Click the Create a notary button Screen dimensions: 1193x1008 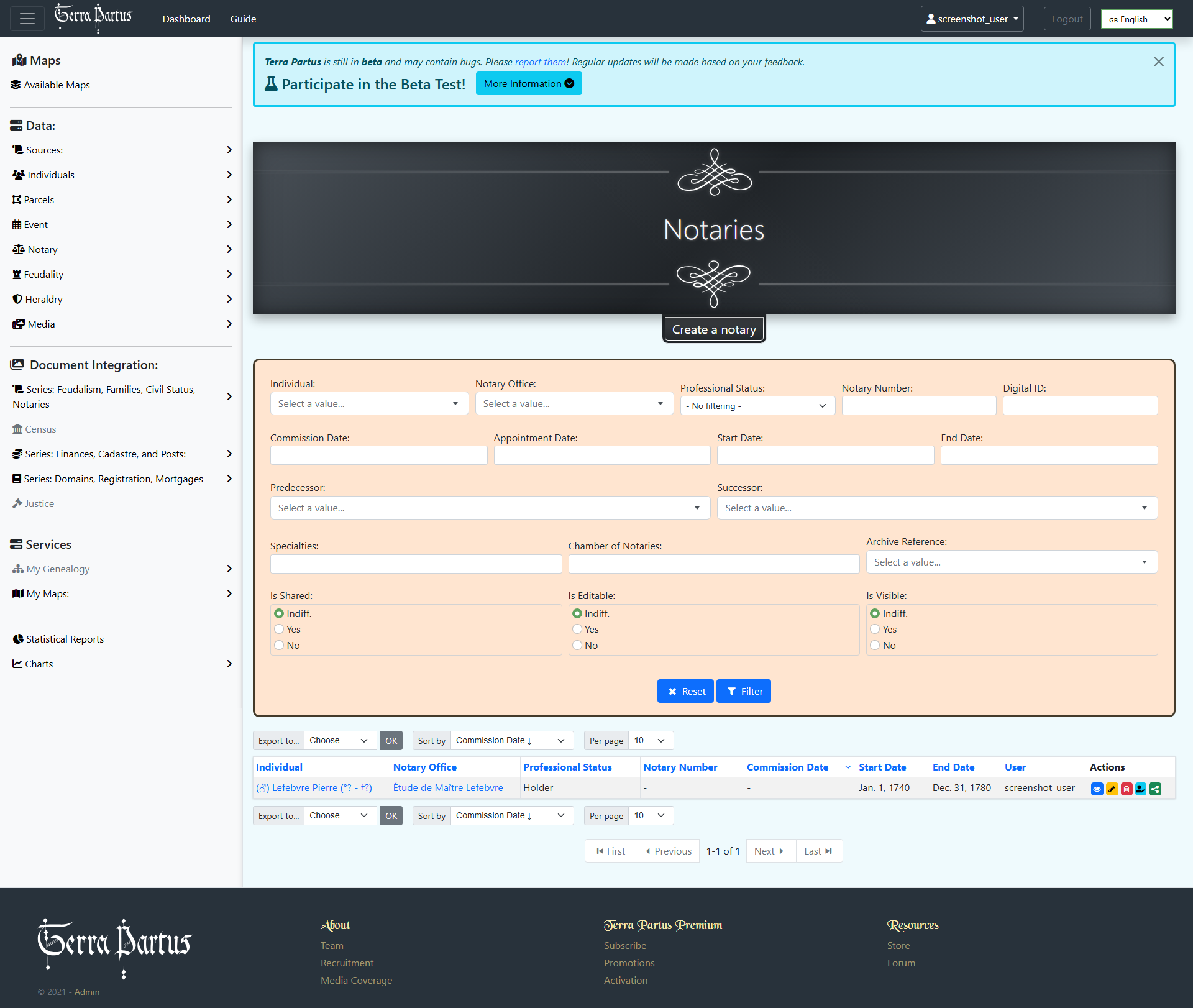coord(713,329)
